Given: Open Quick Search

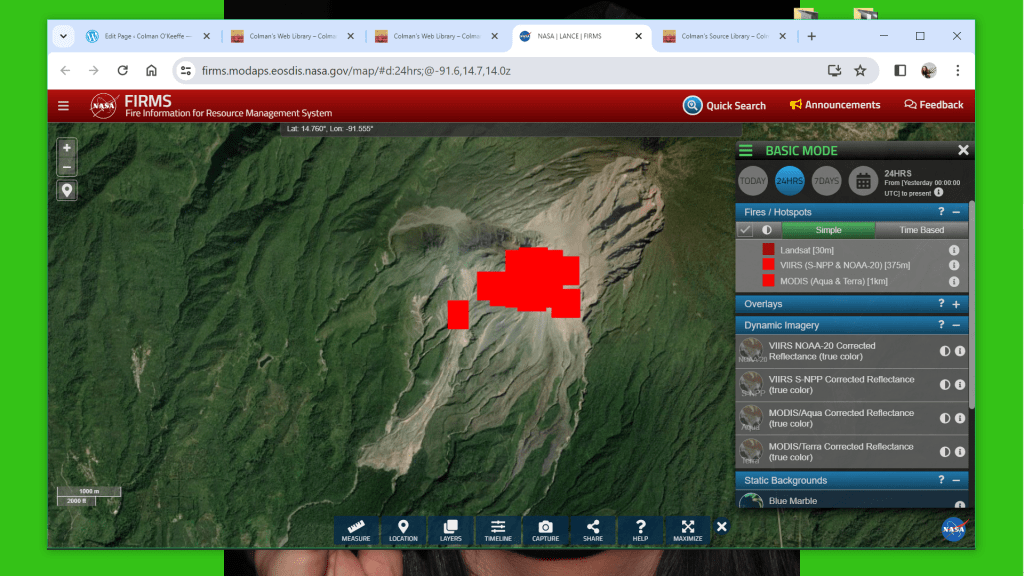Looking at the screenshot, I should point(725,105).
